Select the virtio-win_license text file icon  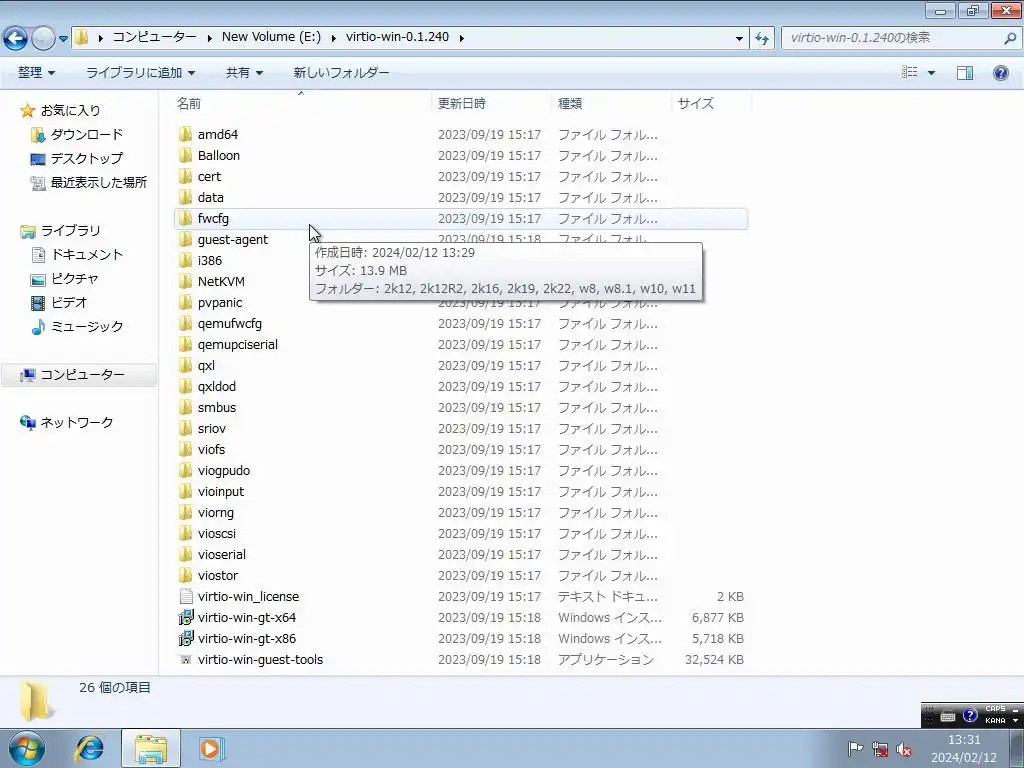pyautogui.click(x=185, y=596)
